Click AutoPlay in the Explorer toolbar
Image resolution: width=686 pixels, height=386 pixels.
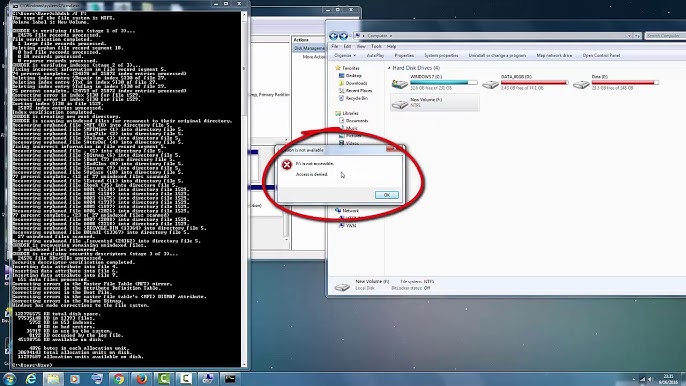coord(375,56)
